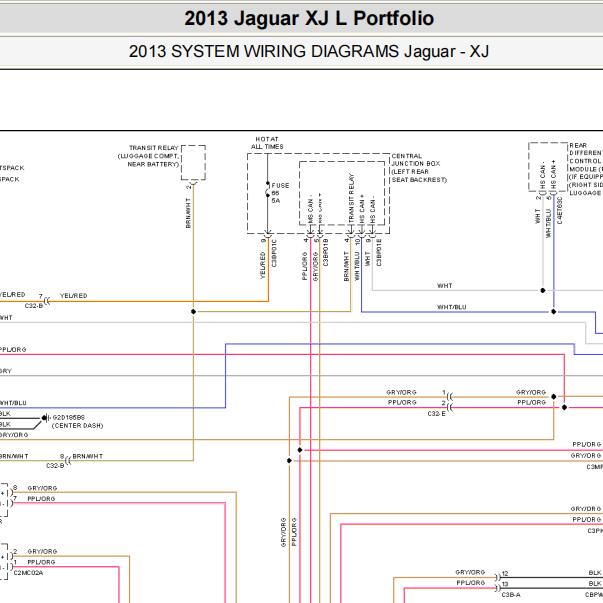603x603 pixels.
Task: Select the 'CENTRAL JUNCTION BOX' description text
Action: pyautogui.click(x=419, y=168)
